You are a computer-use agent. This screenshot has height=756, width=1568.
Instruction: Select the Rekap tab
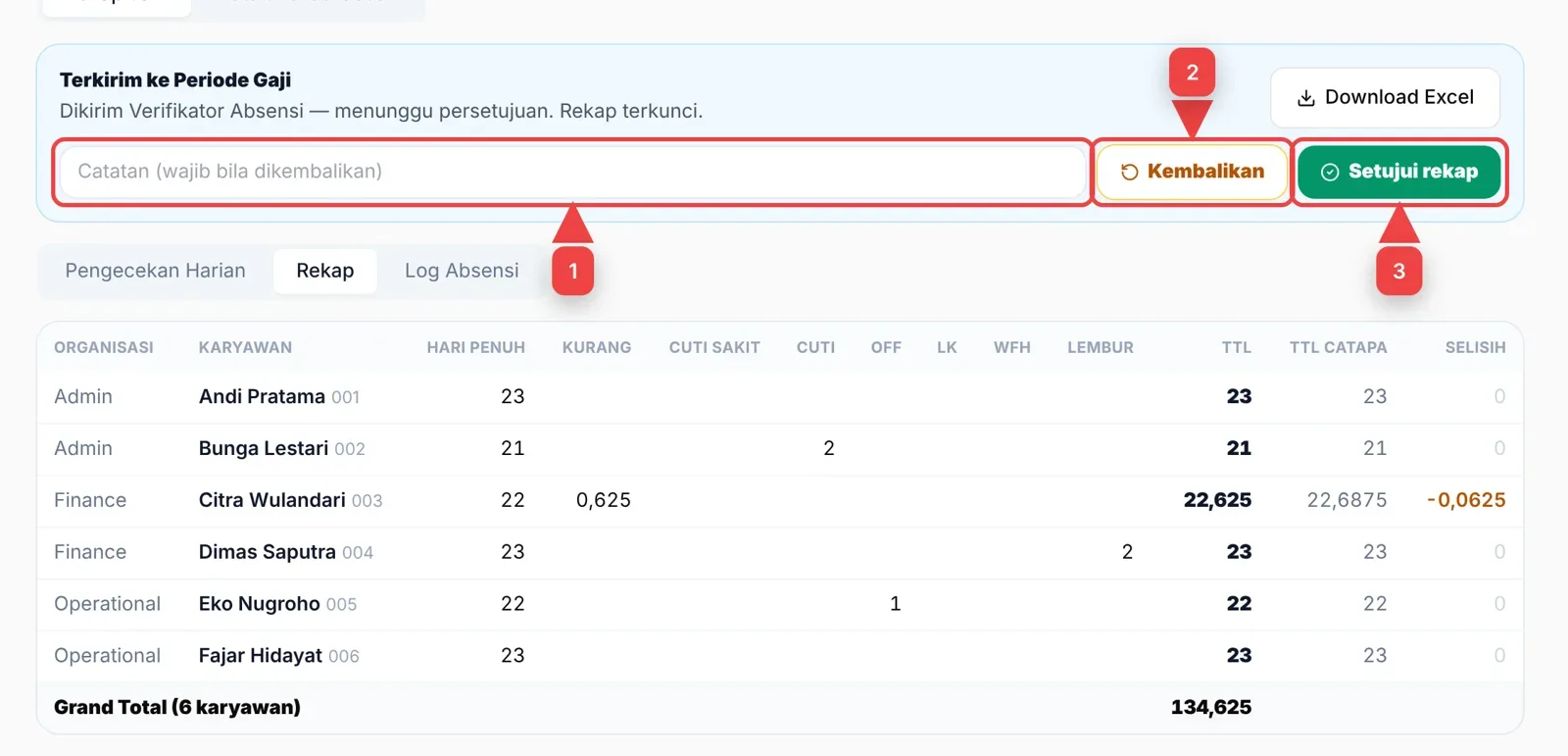324,271
